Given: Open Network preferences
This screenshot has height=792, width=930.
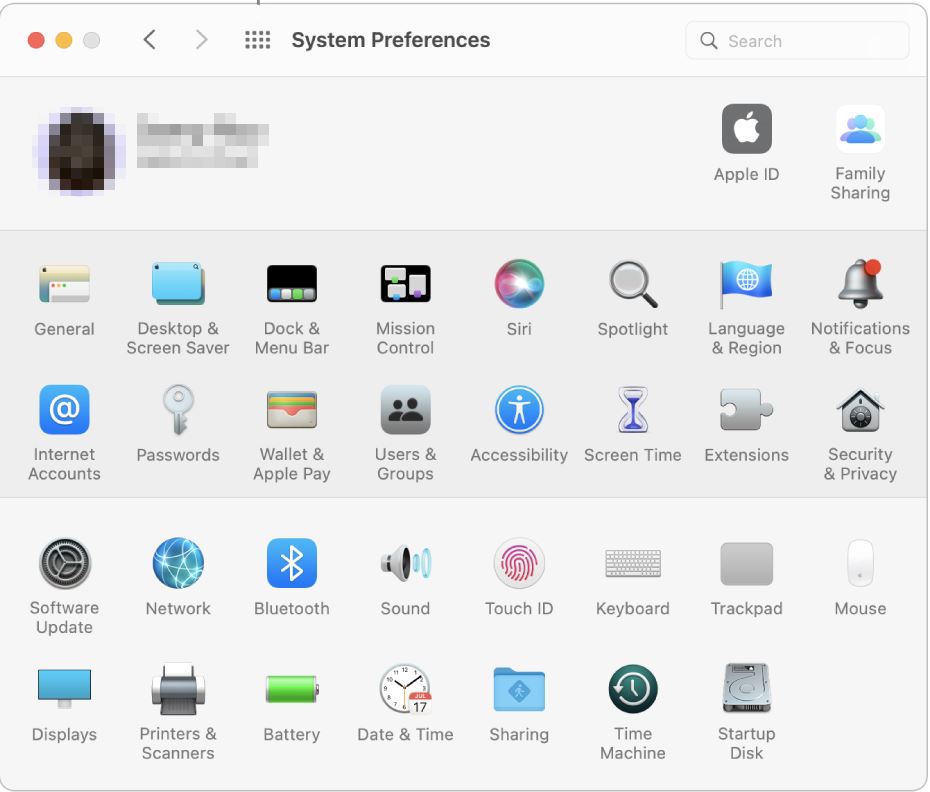Looking at the screenshot, I should coord(178,564).
